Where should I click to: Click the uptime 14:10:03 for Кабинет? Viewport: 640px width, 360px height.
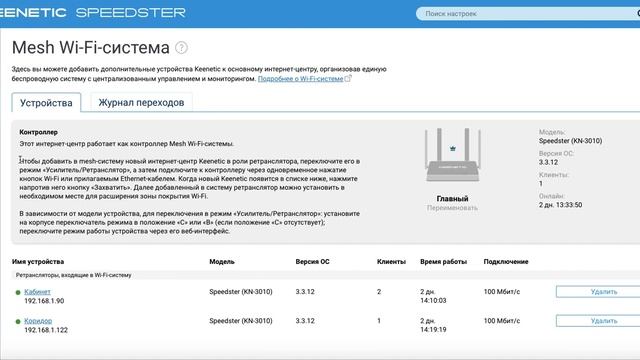coord(433,301)
